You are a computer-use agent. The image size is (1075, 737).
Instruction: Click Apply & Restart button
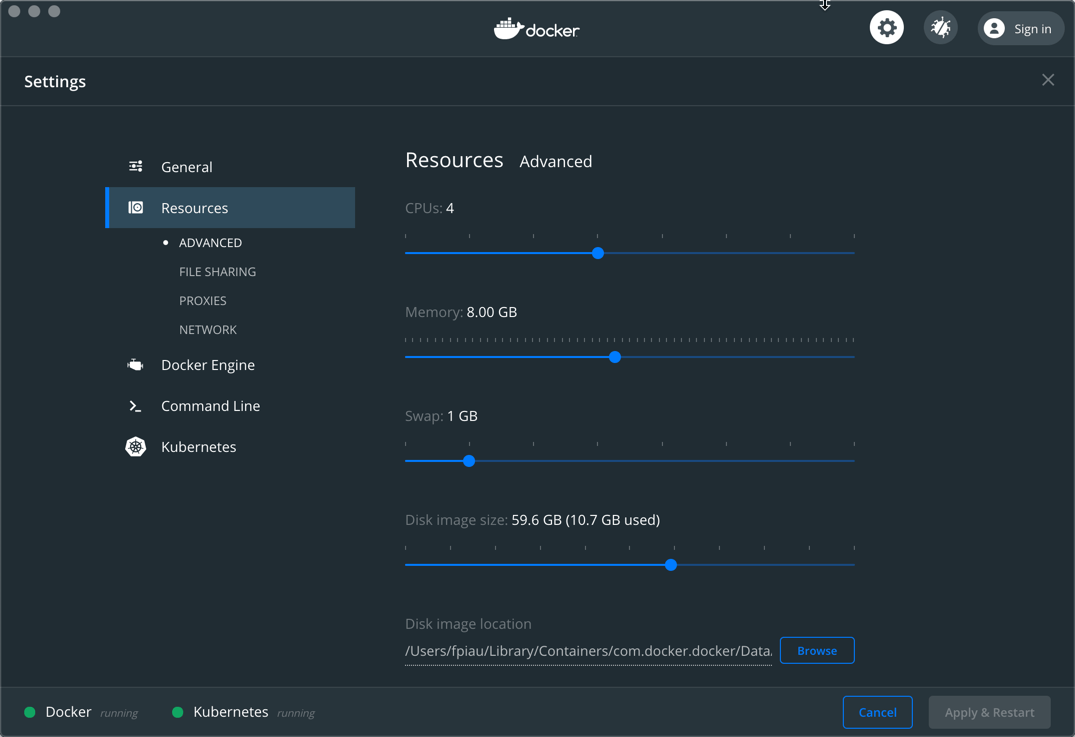989,712
